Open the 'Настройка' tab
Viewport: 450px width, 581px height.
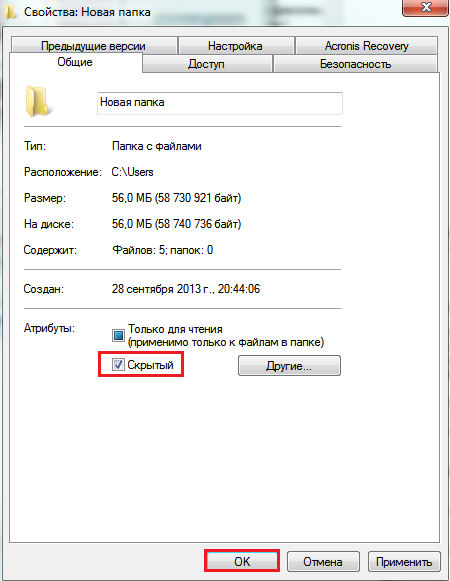click(x=236, y=45)
